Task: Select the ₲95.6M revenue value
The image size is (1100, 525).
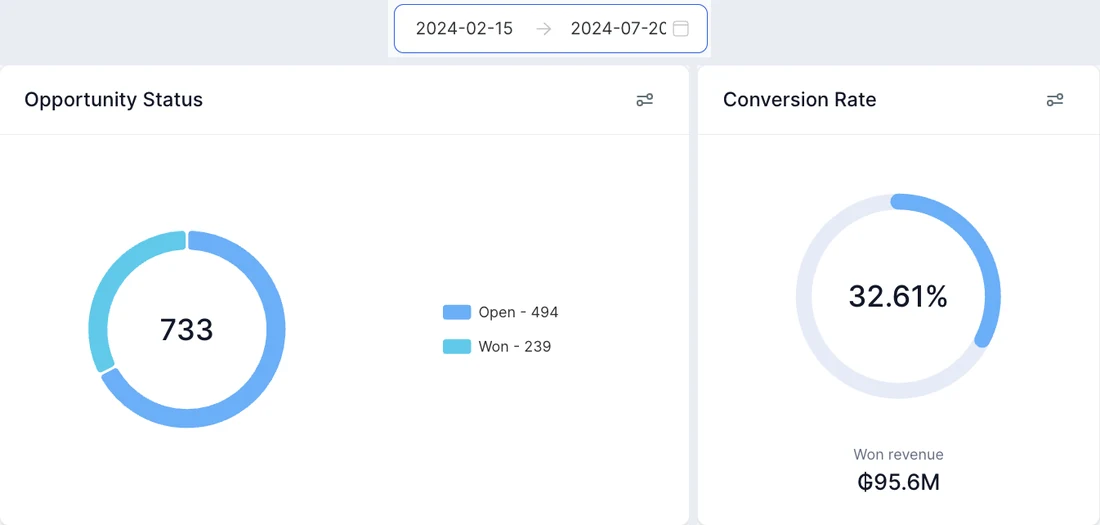Action: 898,482
